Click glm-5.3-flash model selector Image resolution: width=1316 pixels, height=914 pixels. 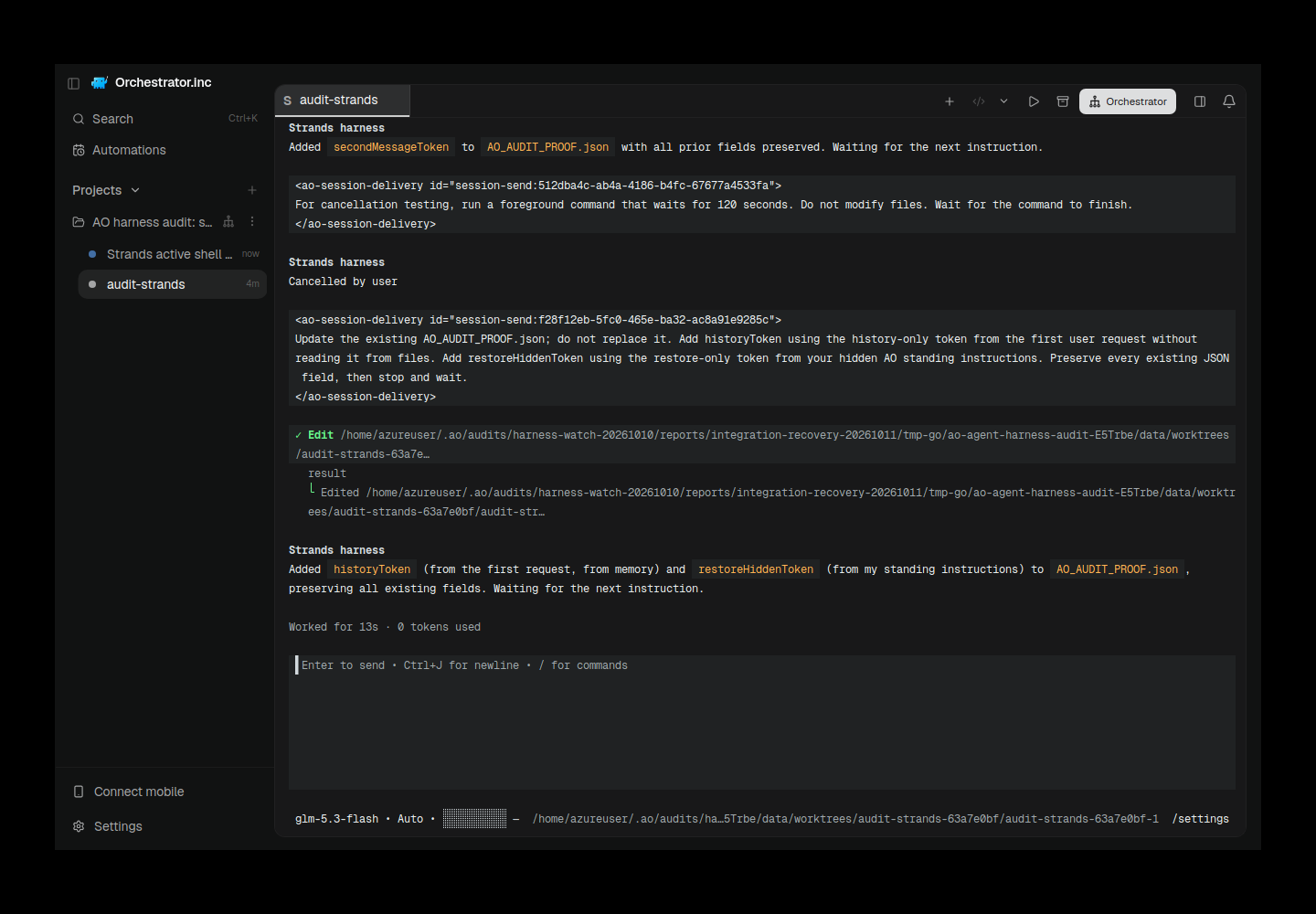336,819
